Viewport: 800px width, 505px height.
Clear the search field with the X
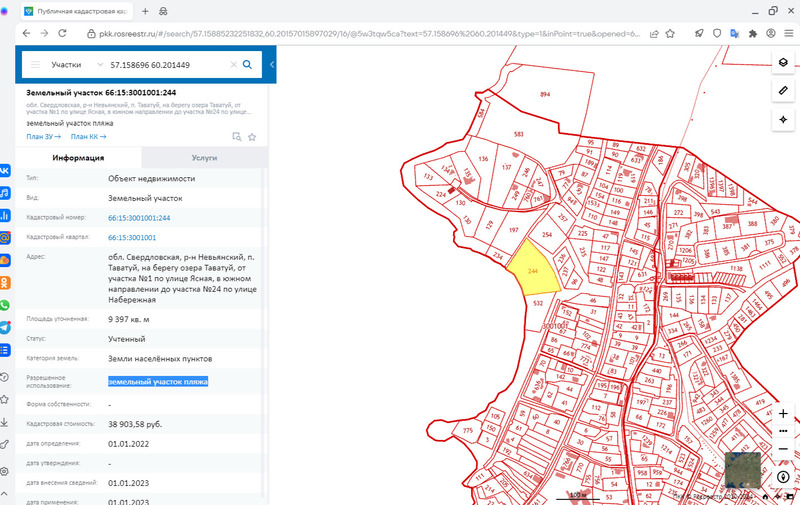234,65
